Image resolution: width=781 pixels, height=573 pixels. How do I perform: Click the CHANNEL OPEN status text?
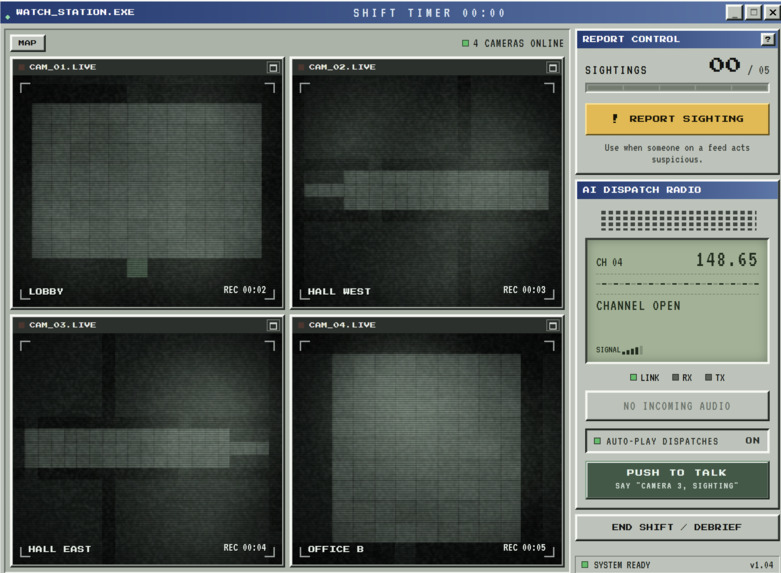638,306
